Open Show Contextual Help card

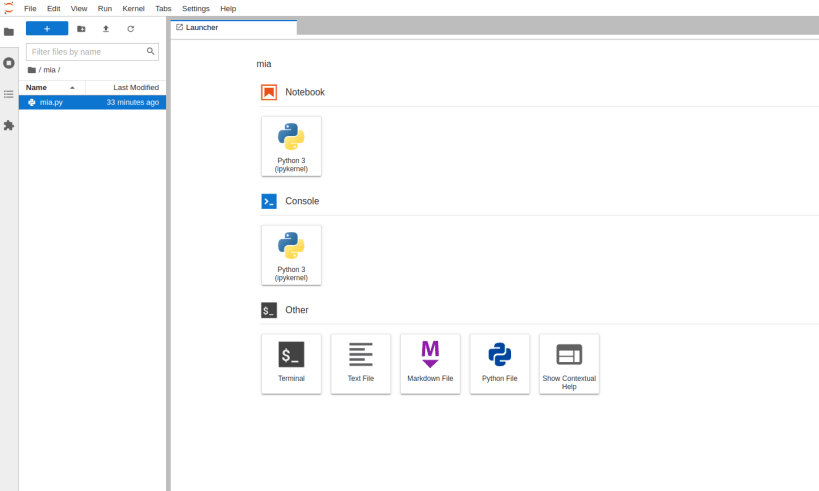pos(569,364)
